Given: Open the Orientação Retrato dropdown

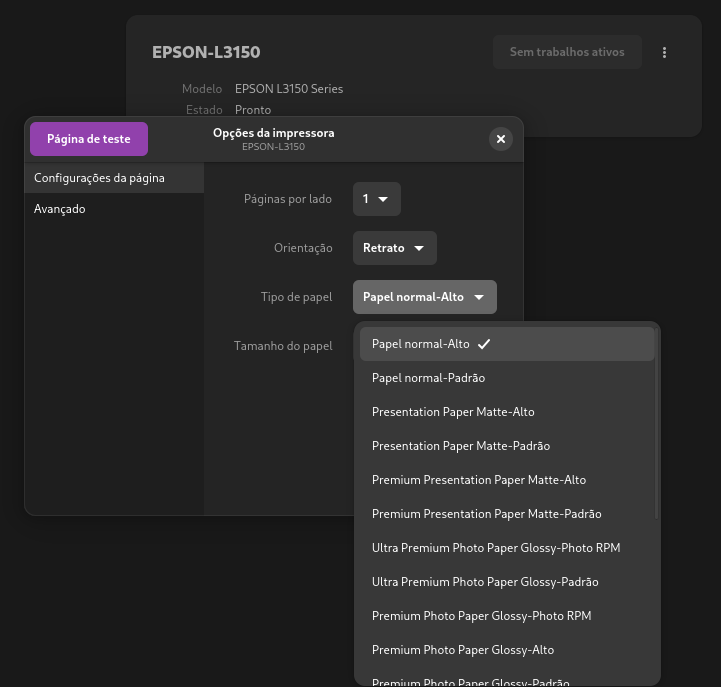Looking at the screenshot, I should pyautogui.click(x=395, y=248).
